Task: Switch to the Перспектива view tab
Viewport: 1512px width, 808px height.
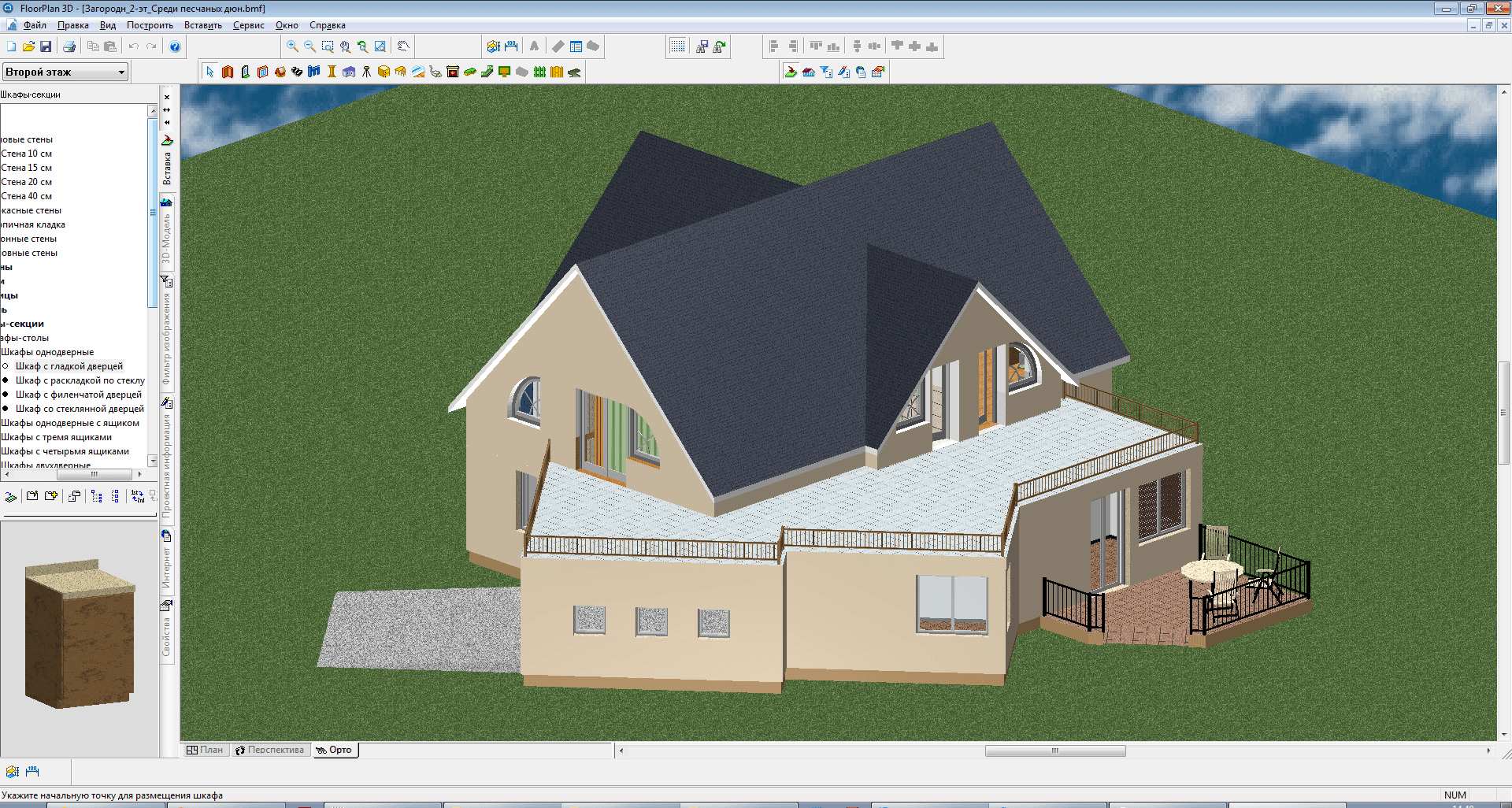Action: coord(269,750)
